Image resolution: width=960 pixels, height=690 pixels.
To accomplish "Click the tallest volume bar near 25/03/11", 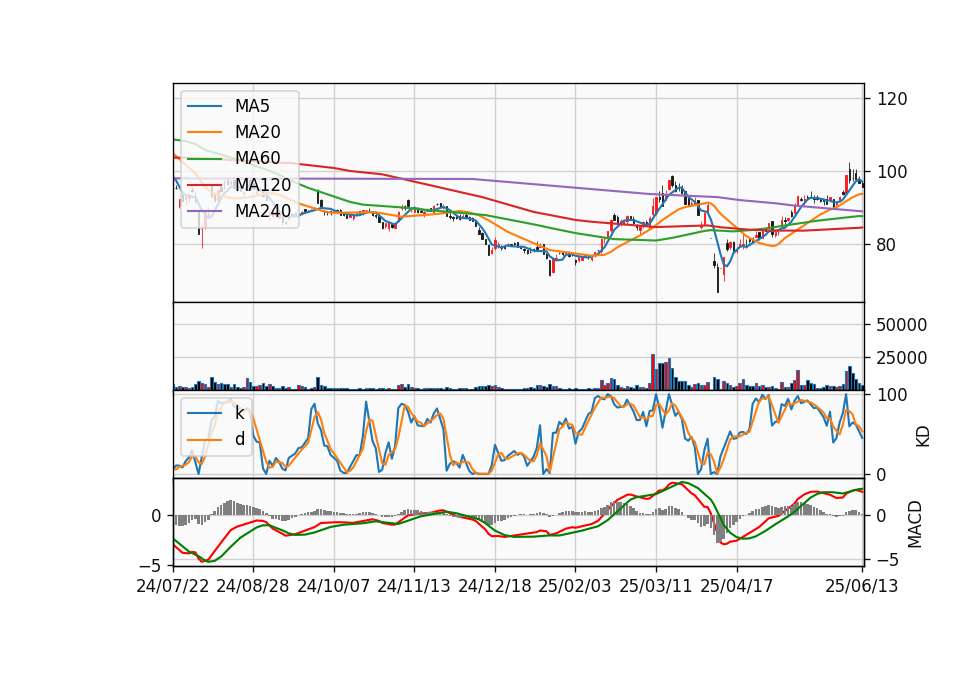I will [x=653, y=372].
